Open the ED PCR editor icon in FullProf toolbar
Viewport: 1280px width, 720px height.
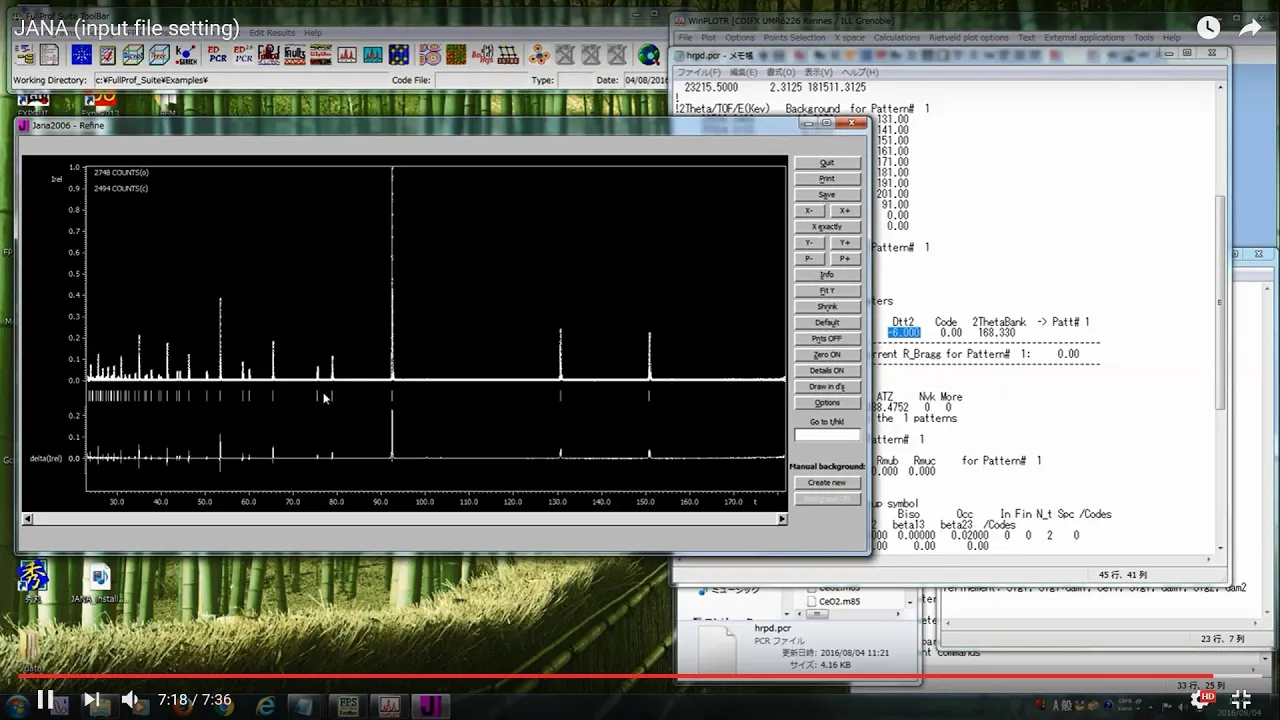(x=217, y=55)
